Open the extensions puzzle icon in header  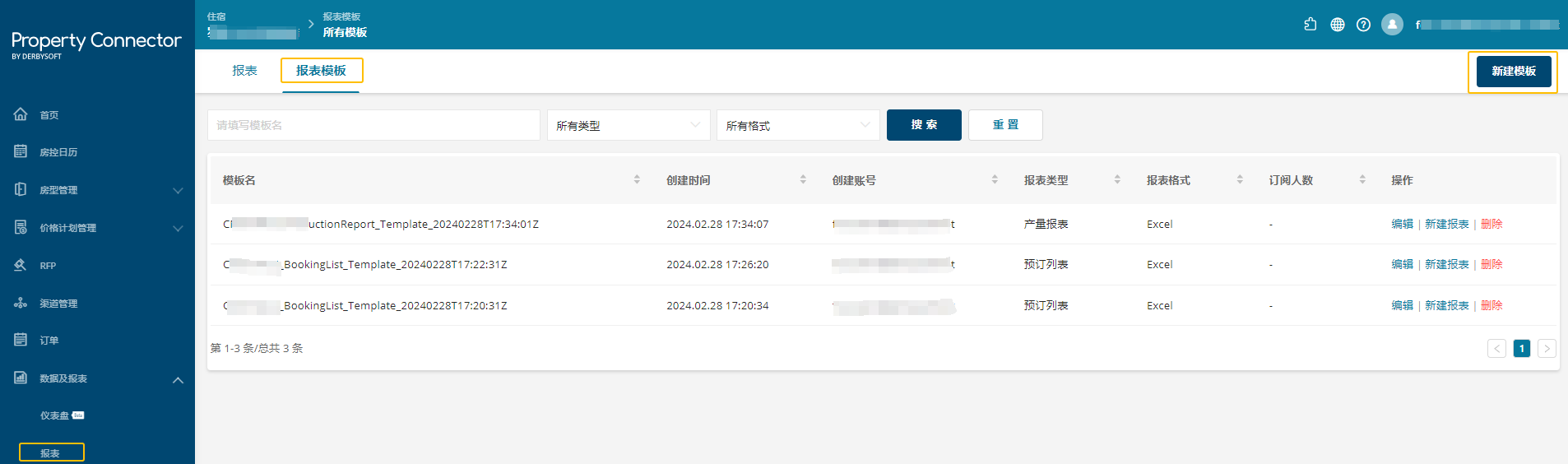(x=1311, y=25)
